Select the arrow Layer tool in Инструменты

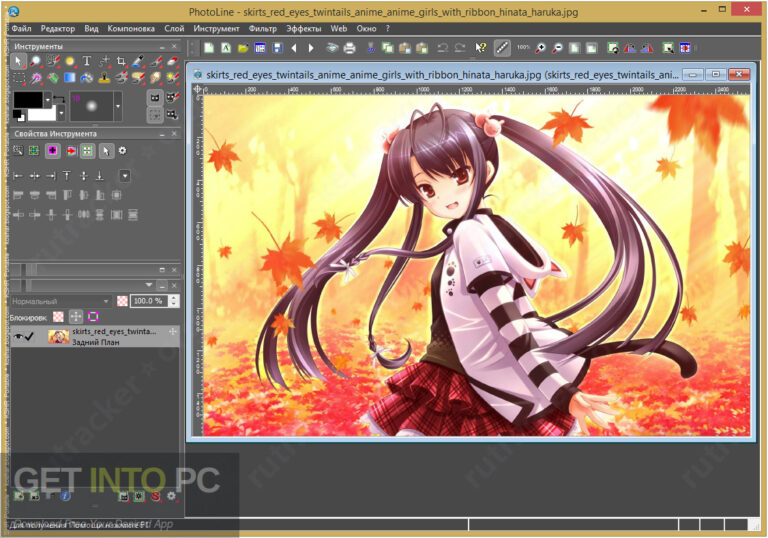(x=18, y=61)
